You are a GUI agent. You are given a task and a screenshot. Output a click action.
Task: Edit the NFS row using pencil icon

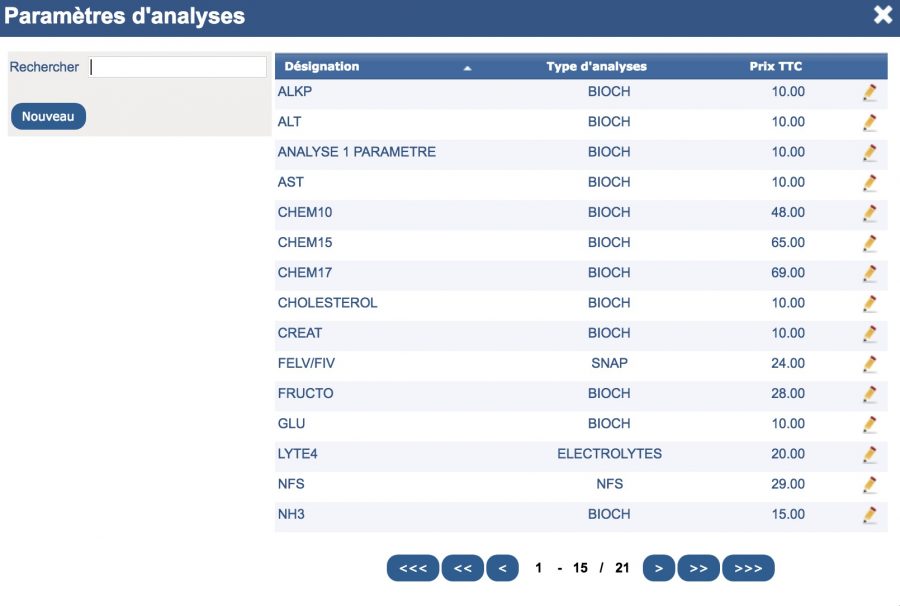(870, 485)
